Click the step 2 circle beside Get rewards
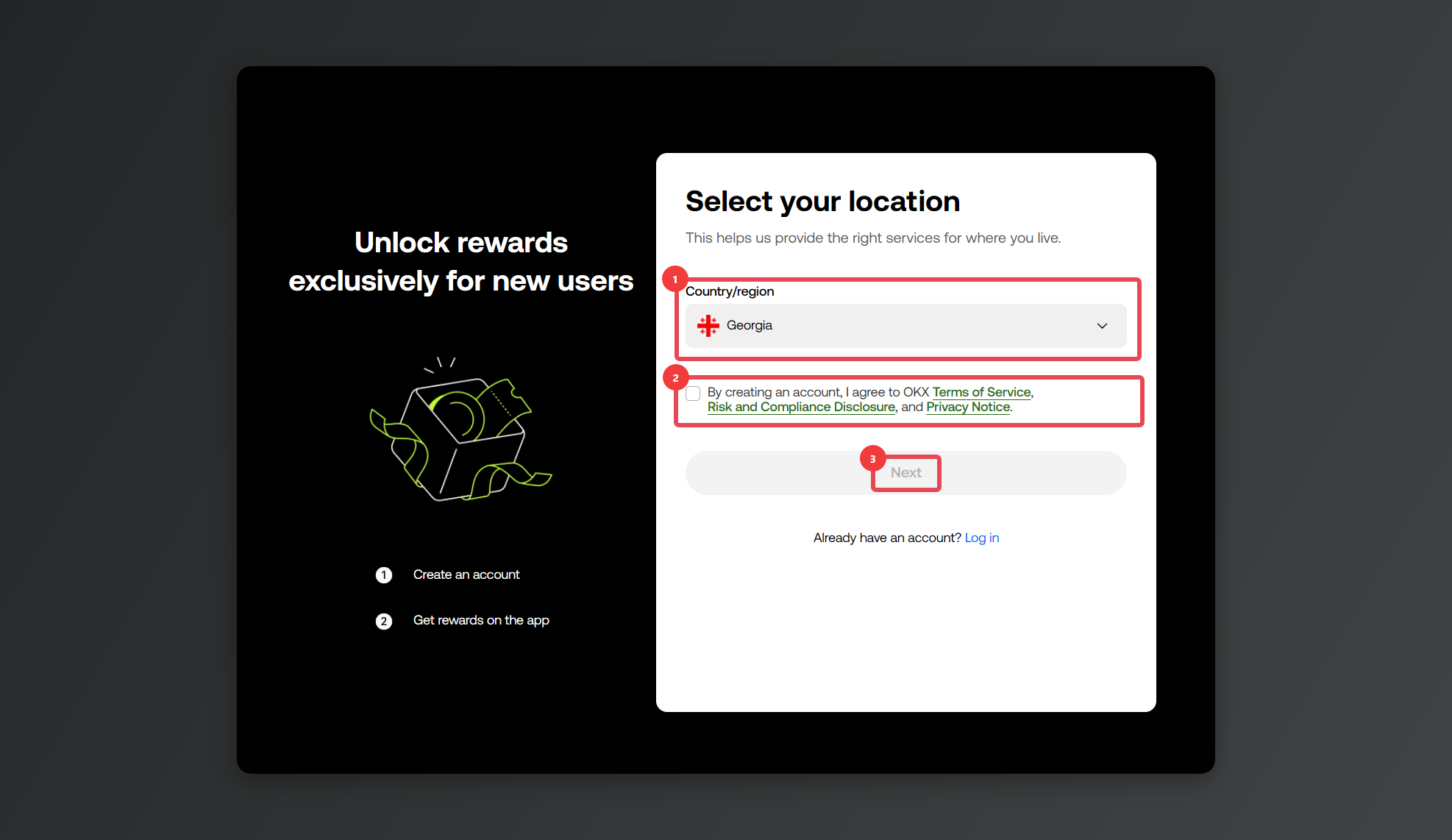The image size is (1452, 840). [384, 621]
